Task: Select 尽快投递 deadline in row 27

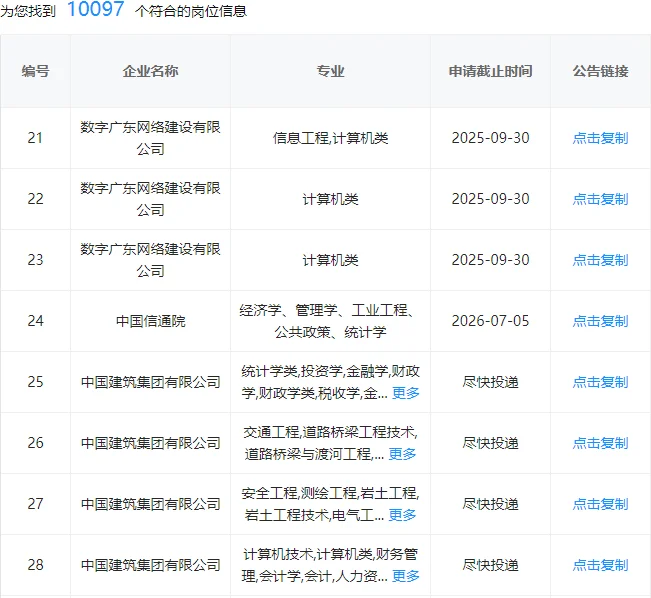Action: click(x=490, y=504)
